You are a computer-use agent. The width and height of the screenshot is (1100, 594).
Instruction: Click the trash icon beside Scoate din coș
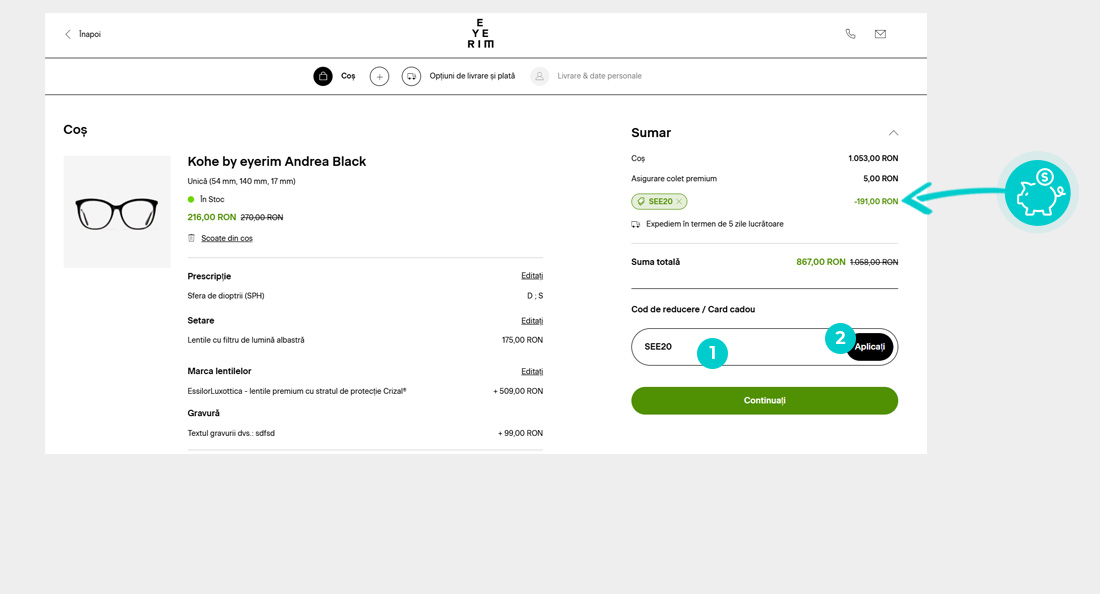[192, 238]
